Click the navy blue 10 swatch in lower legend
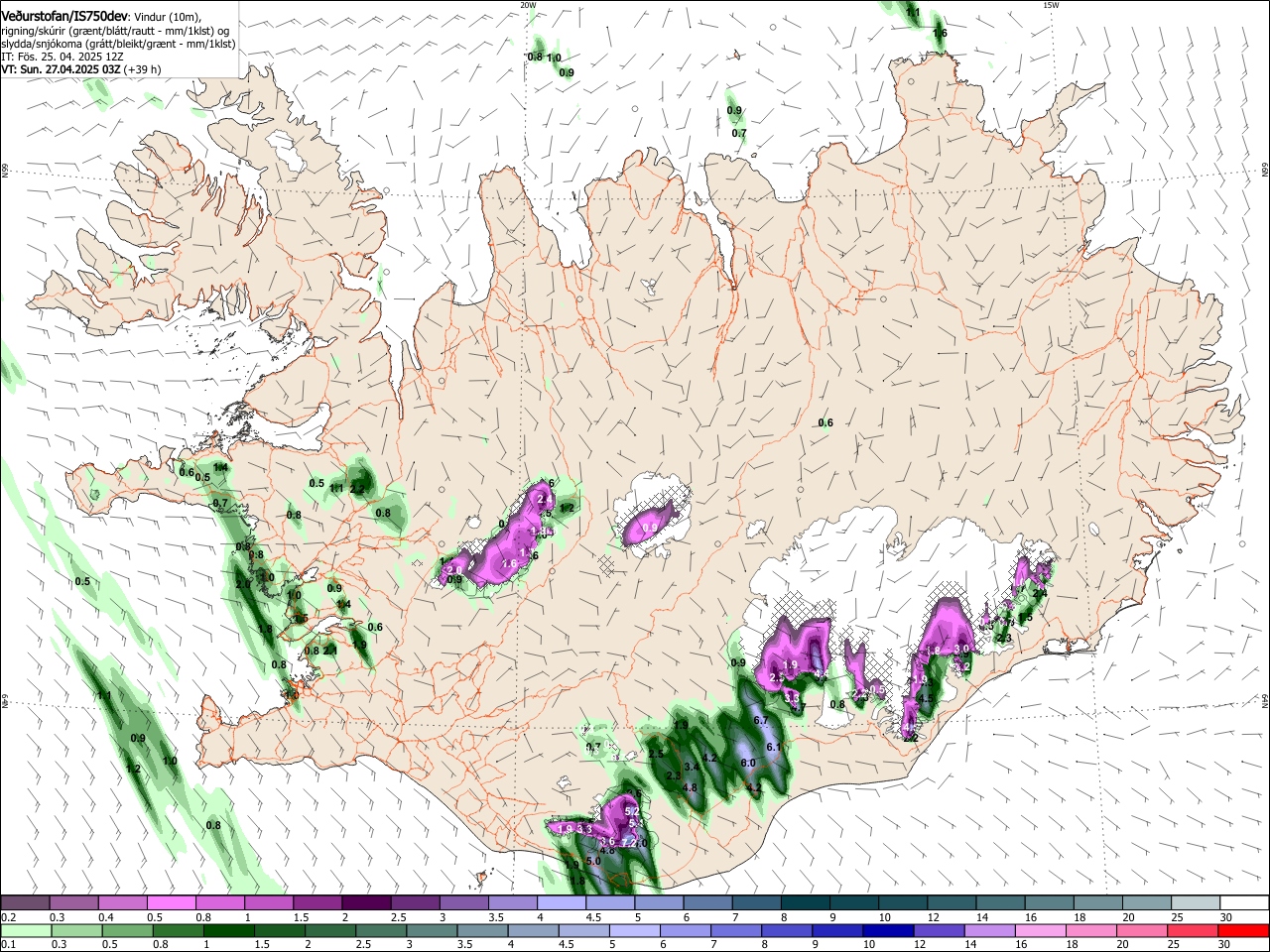The height and width of the screenshot is (952, 1270). click(888, 930)
